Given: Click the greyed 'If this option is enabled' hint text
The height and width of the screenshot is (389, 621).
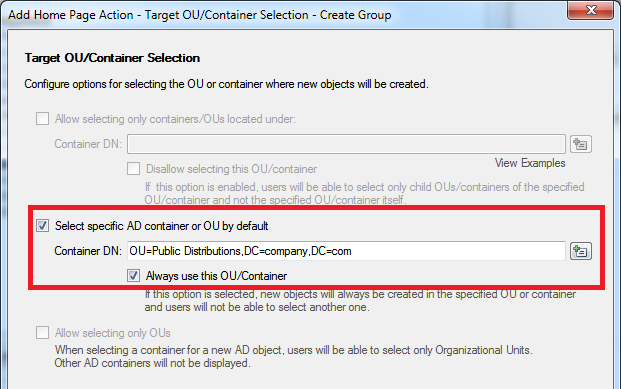Looking at the screenshot, I should [364, 193].
